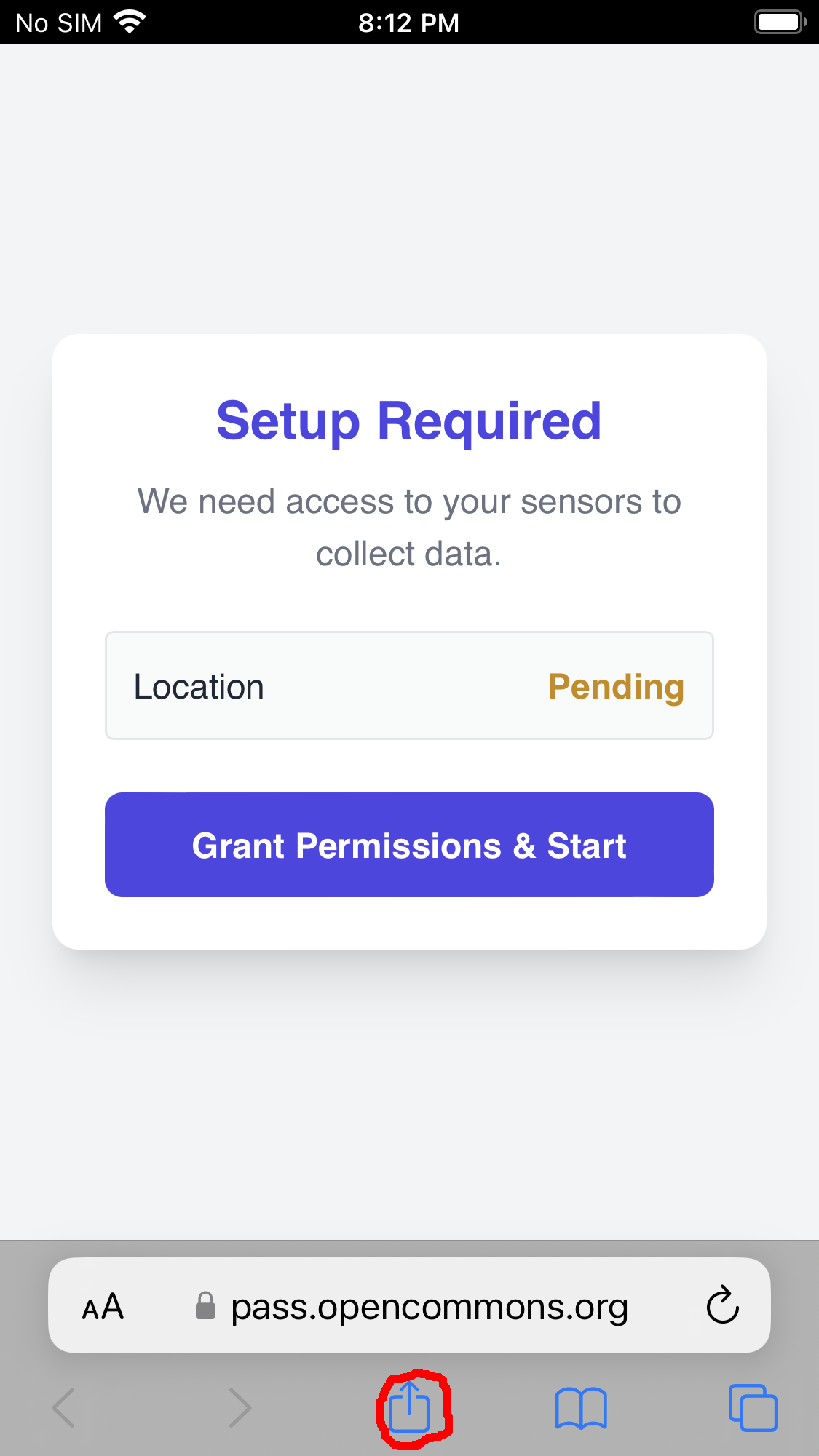Tap the battery indicator in the status bar
This screenshot has height=1456, width=819.
[780, 23]
